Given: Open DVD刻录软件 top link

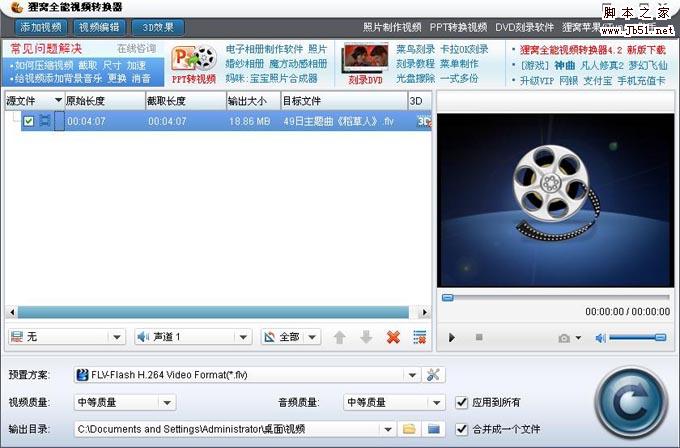Looking at the screenshot, I should click(x=524, y=27).
